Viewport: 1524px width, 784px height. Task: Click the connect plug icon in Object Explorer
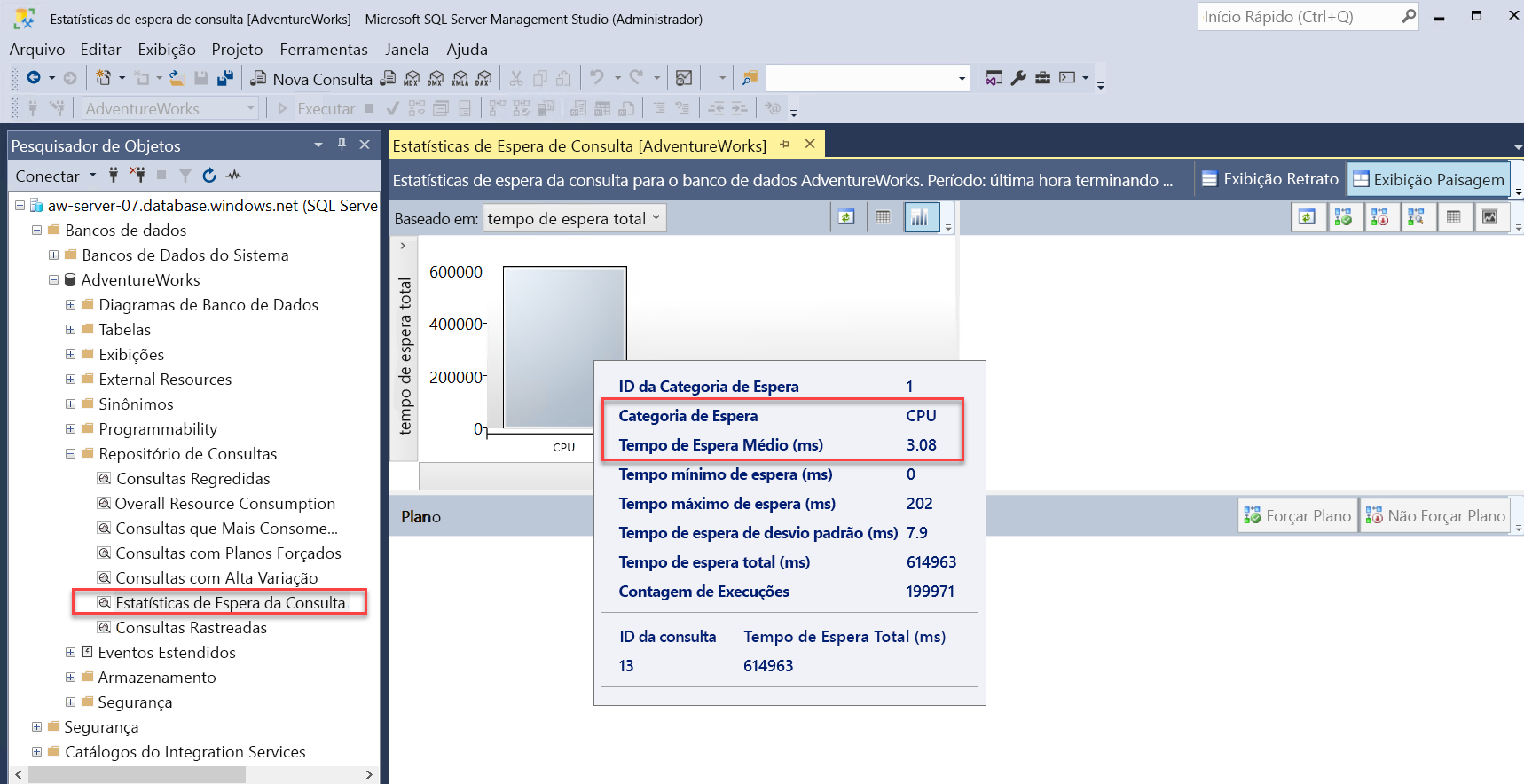coord(114,176)
